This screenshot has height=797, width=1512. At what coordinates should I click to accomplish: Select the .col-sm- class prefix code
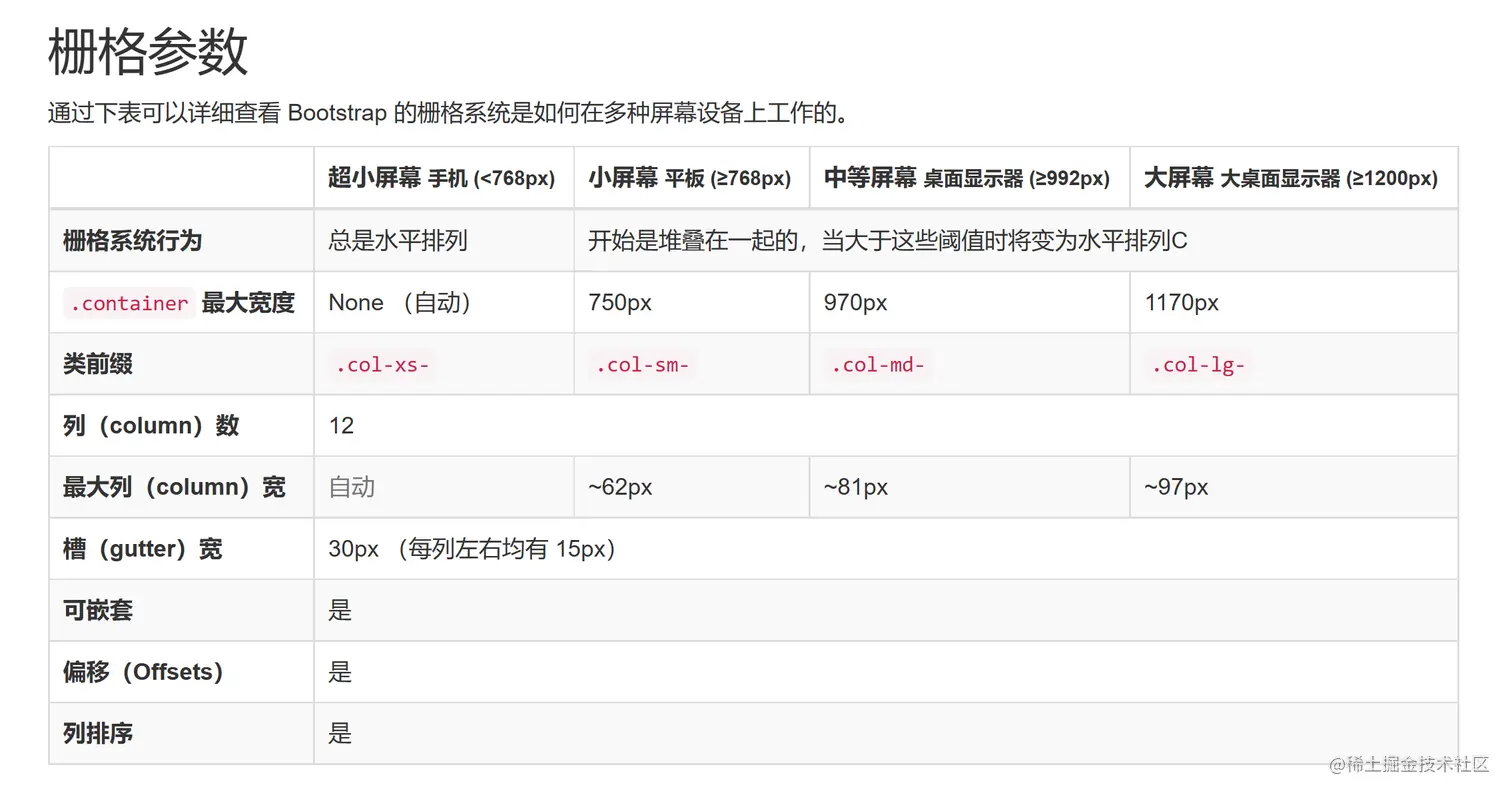642,365
